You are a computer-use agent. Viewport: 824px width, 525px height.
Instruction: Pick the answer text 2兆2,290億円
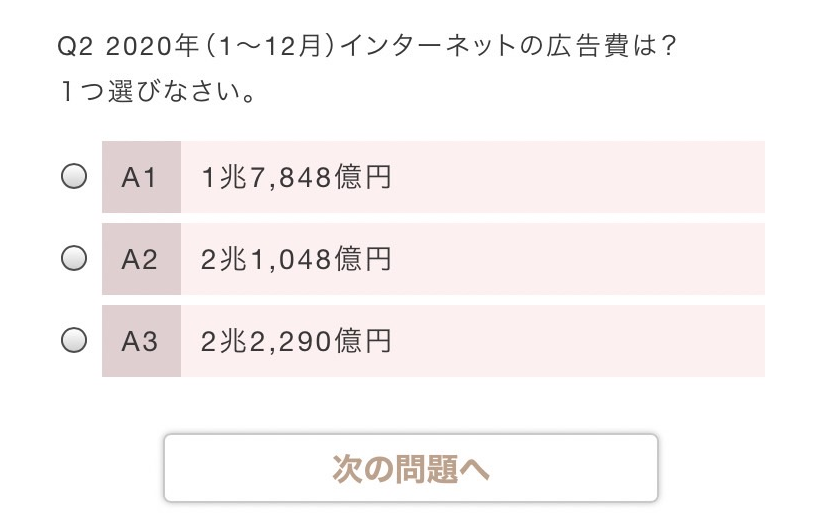(295, 342)
